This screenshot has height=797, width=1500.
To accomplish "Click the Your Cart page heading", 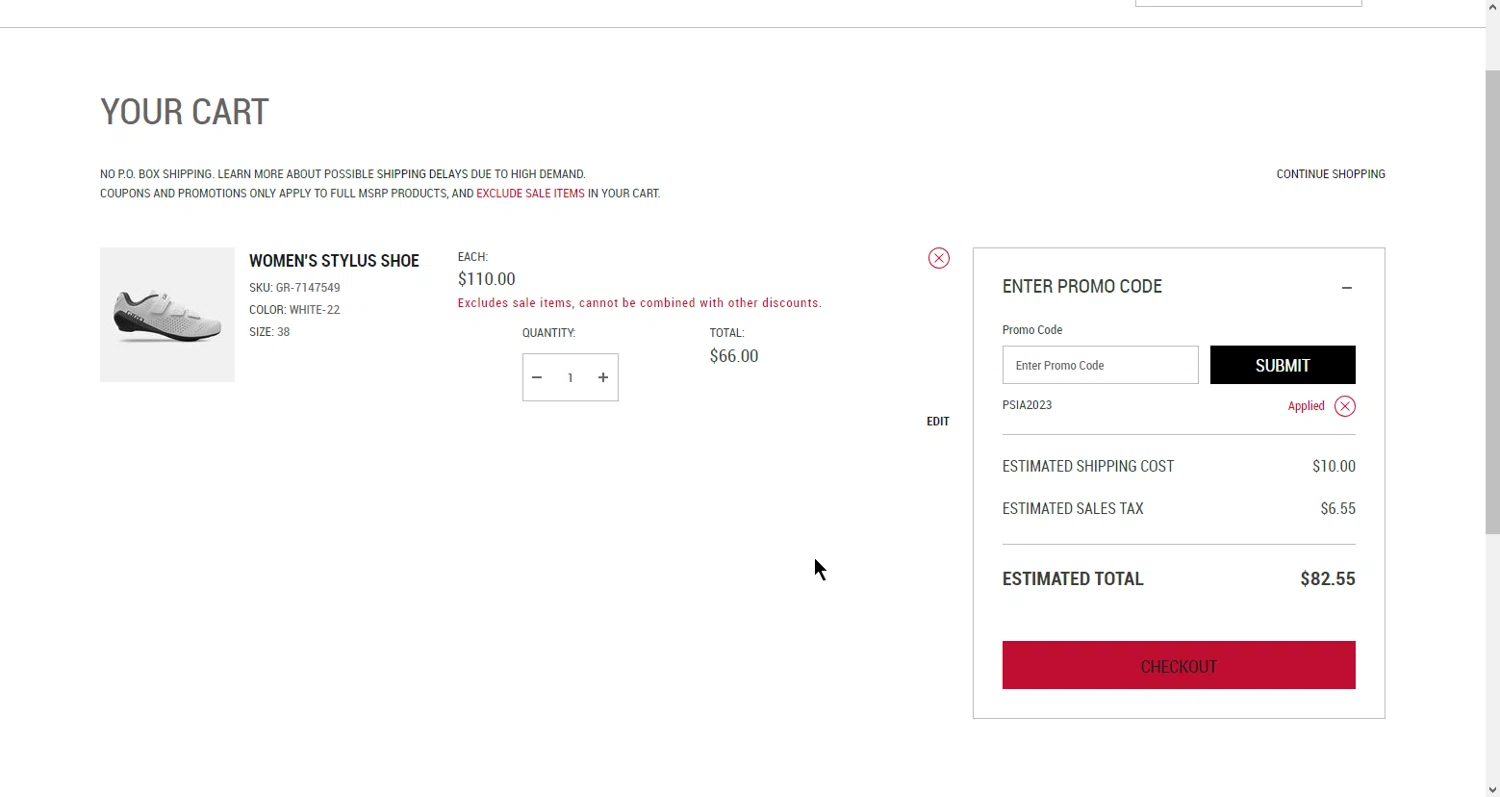I will tap(185, 112).
